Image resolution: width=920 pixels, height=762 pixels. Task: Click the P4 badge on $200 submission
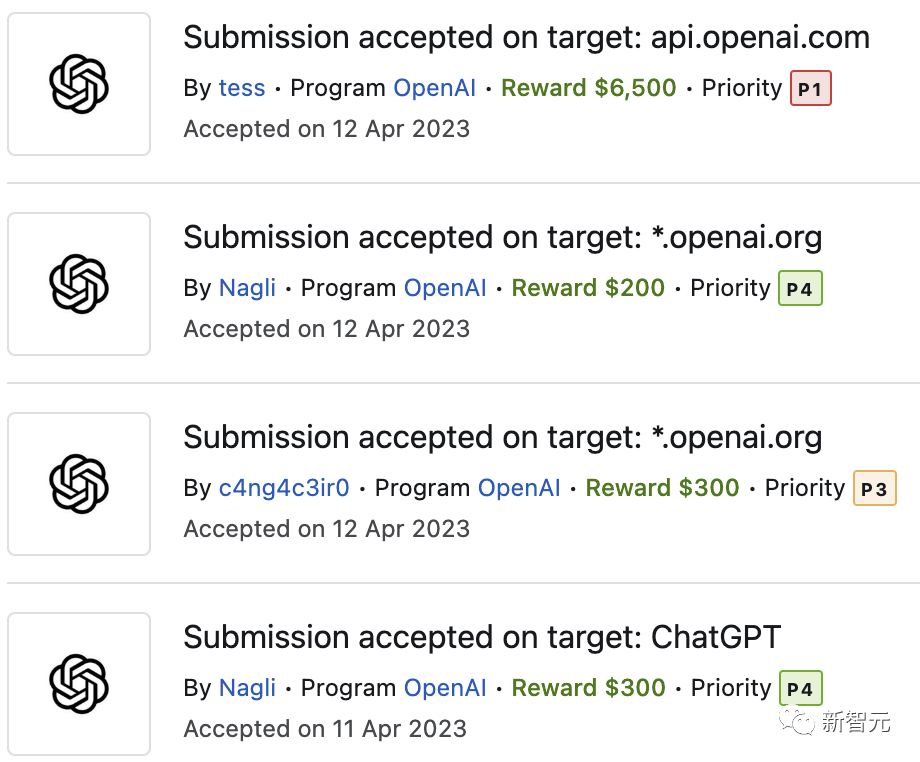800,288
